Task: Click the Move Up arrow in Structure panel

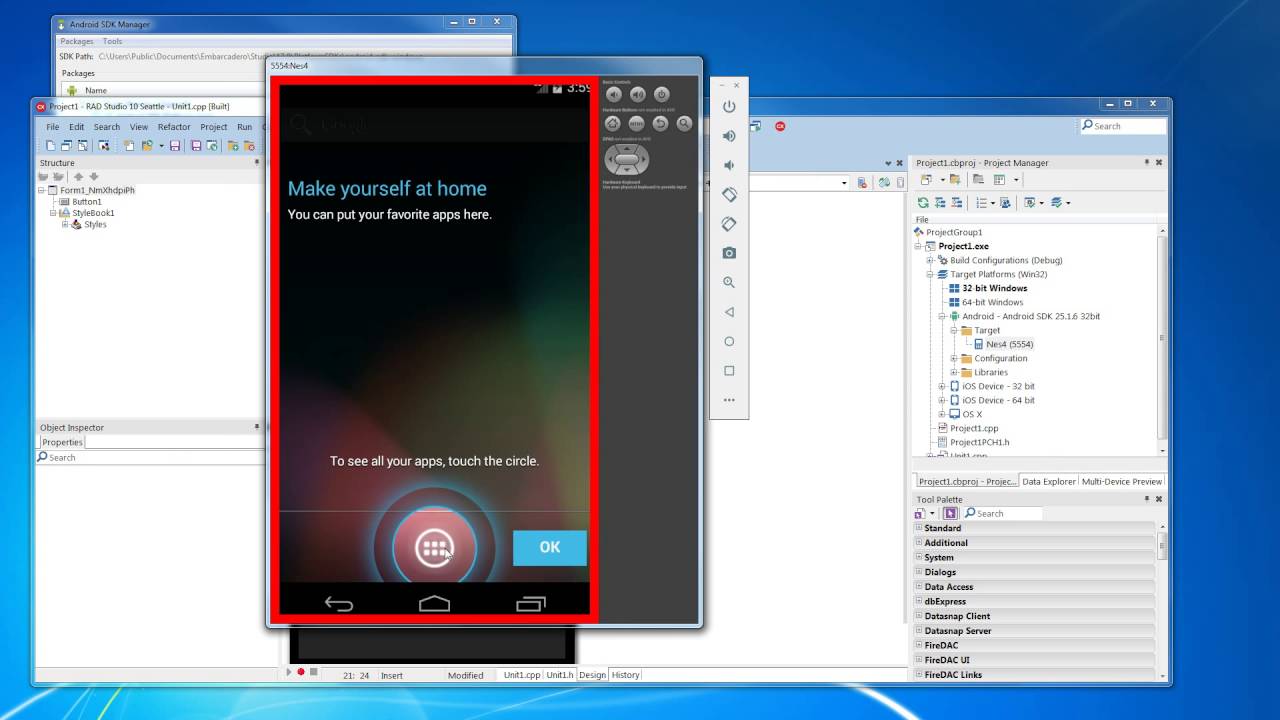Action: point(78,177)
